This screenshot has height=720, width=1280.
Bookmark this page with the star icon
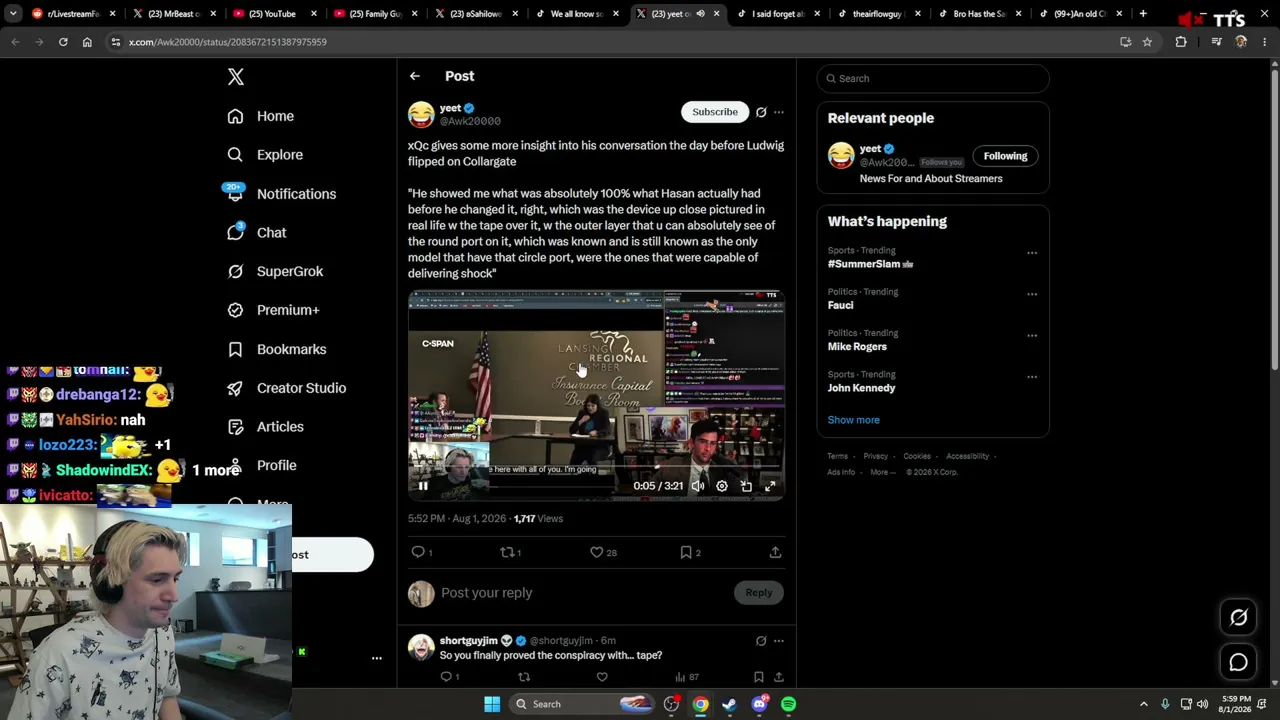coord(1147,42)
